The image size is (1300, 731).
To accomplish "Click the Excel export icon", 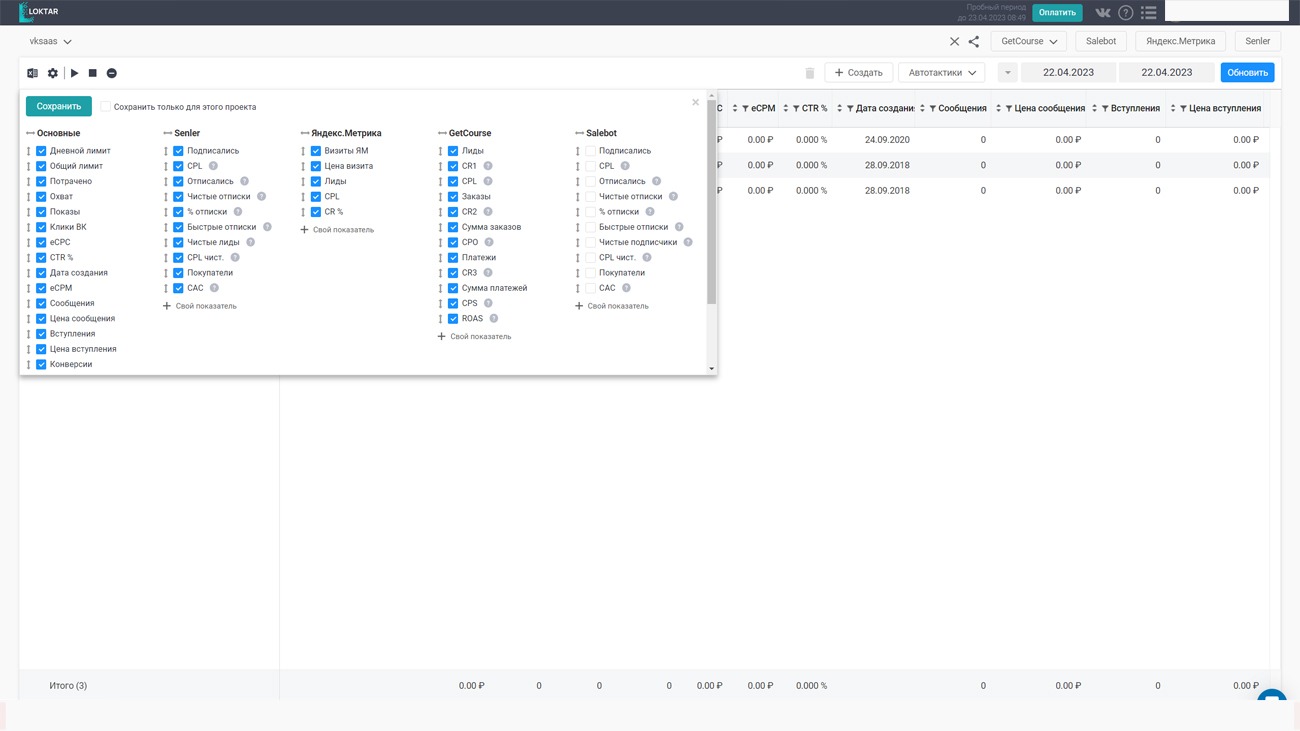I will (32, 73).
